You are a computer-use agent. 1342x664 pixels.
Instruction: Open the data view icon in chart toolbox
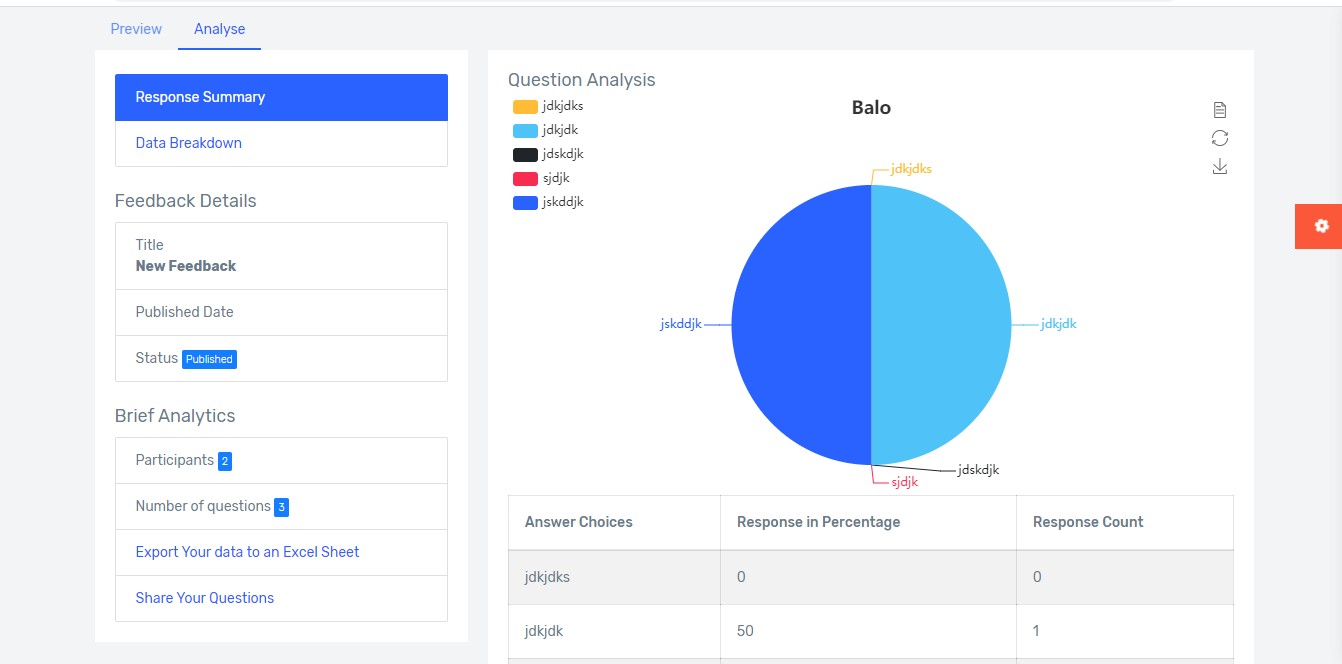pyautogui.click(x=1219, y=110)
